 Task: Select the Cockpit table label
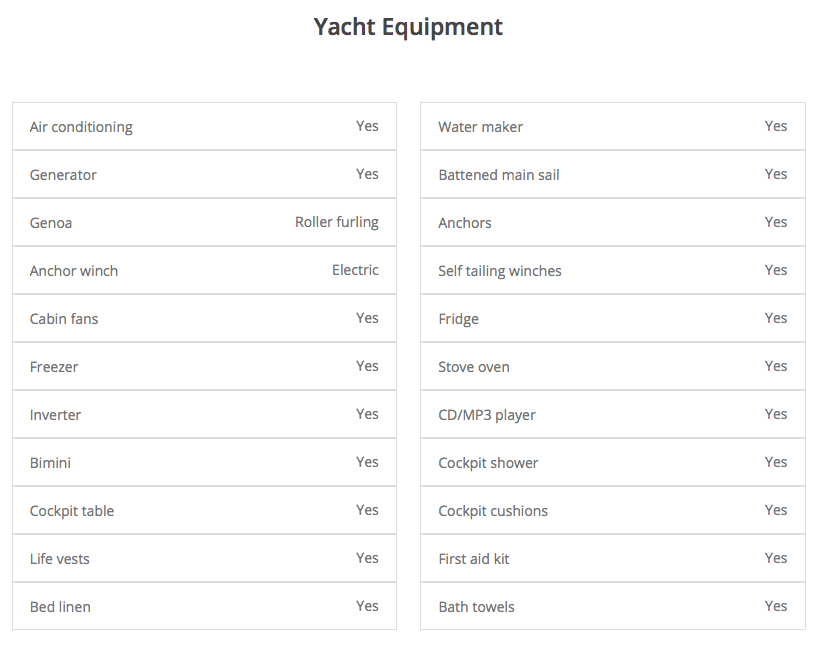coord(72,511)
